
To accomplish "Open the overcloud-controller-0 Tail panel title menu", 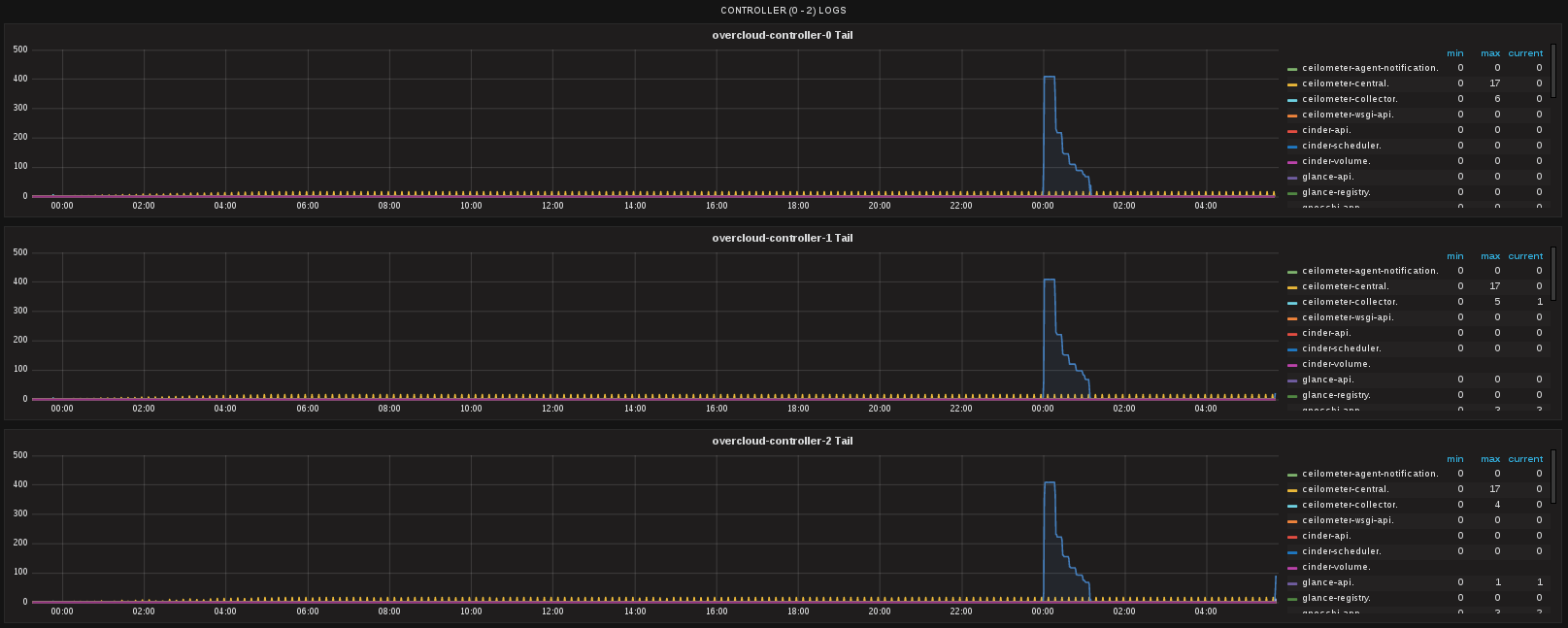I will (783, 35).
